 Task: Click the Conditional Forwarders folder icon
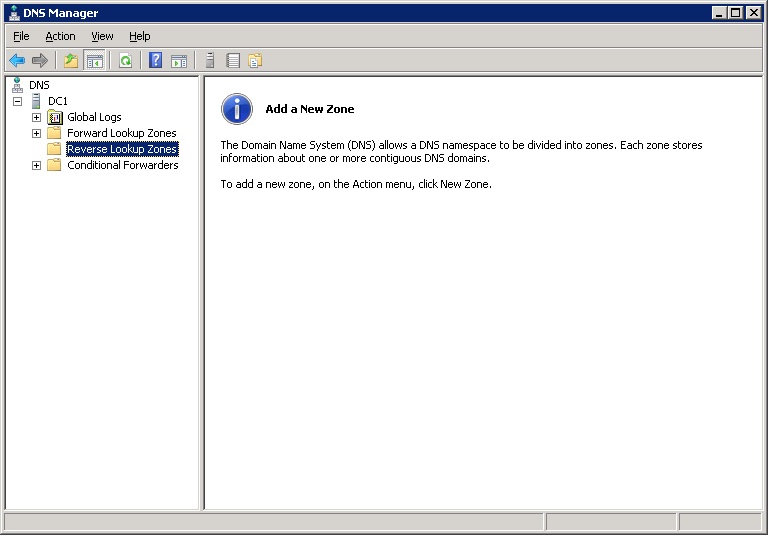[54, 165]
